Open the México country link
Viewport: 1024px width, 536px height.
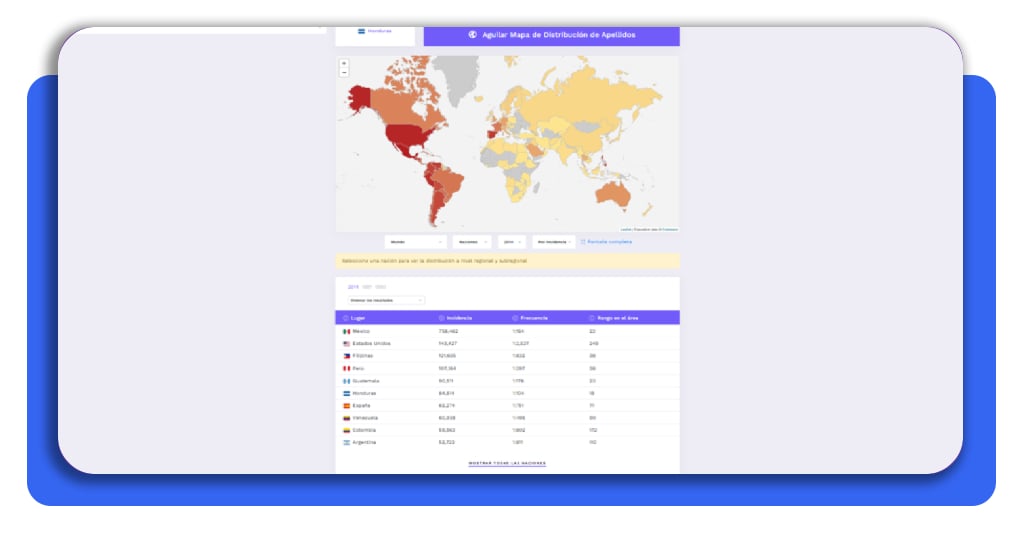pos(361,331)
